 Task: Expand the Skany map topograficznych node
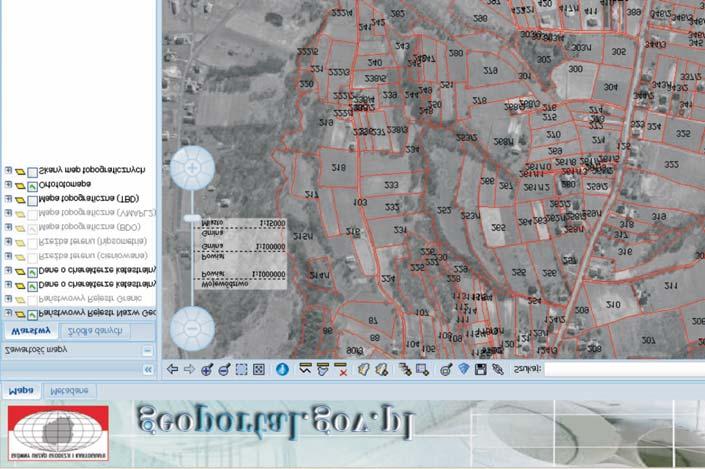8,170
